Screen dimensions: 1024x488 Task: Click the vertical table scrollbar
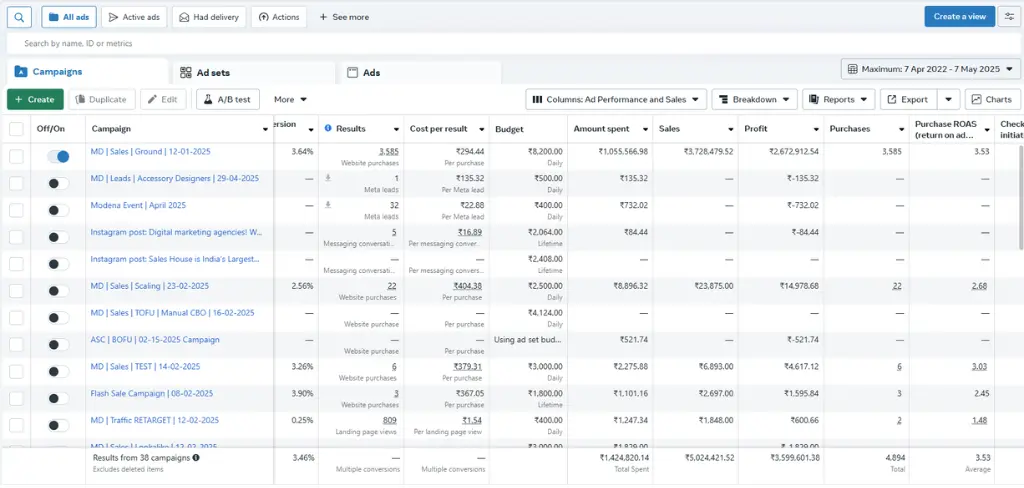pyautogui.click(x=1021, y=197)
